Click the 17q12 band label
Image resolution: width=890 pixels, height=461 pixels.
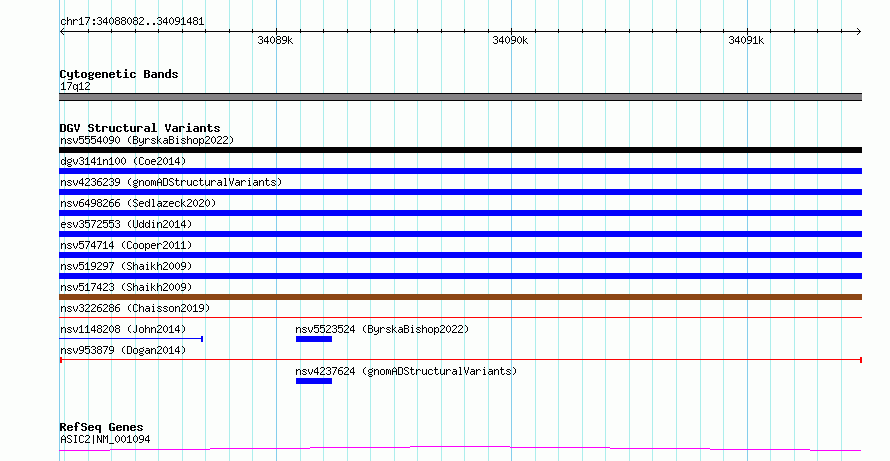pyautogui.click(x=75, y=86)
